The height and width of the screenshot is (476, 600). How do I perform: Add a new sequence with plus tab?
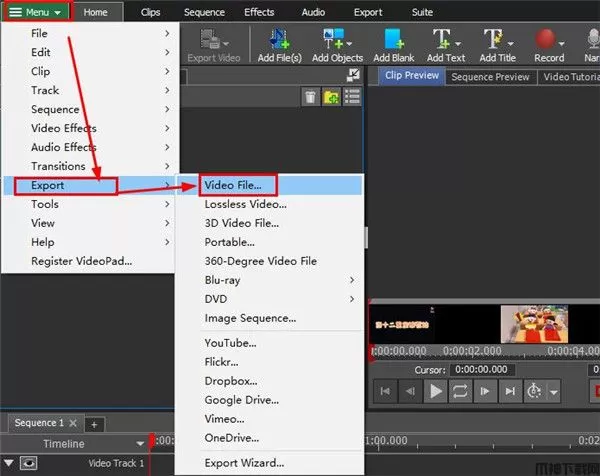click(x=91, y=424)
